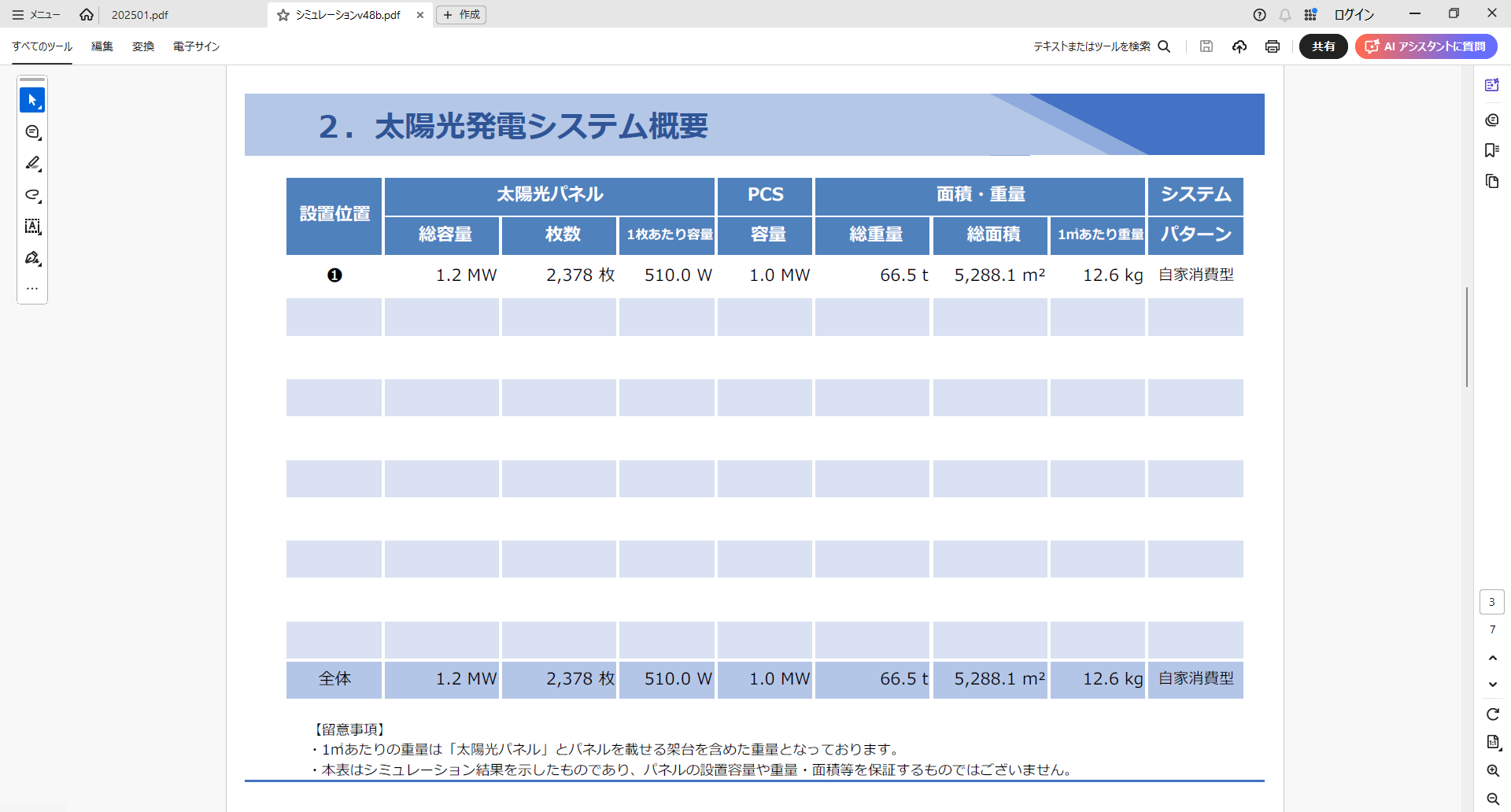Activate the text box select tool
The width and height of the screenshot is (1511, 812).
point(32,227)
